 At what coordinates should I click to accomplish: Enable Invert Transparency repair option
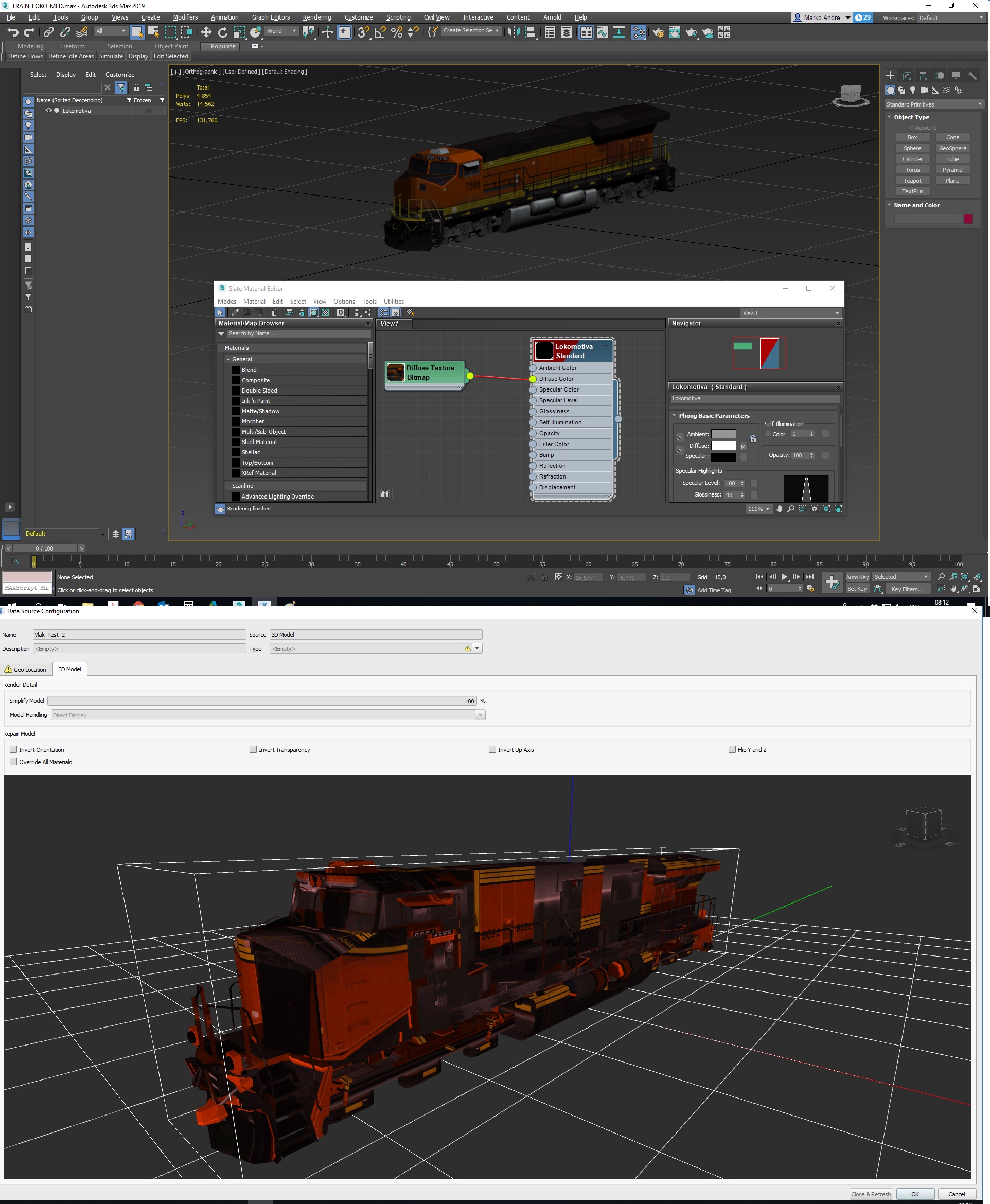[x=253, y=750]
